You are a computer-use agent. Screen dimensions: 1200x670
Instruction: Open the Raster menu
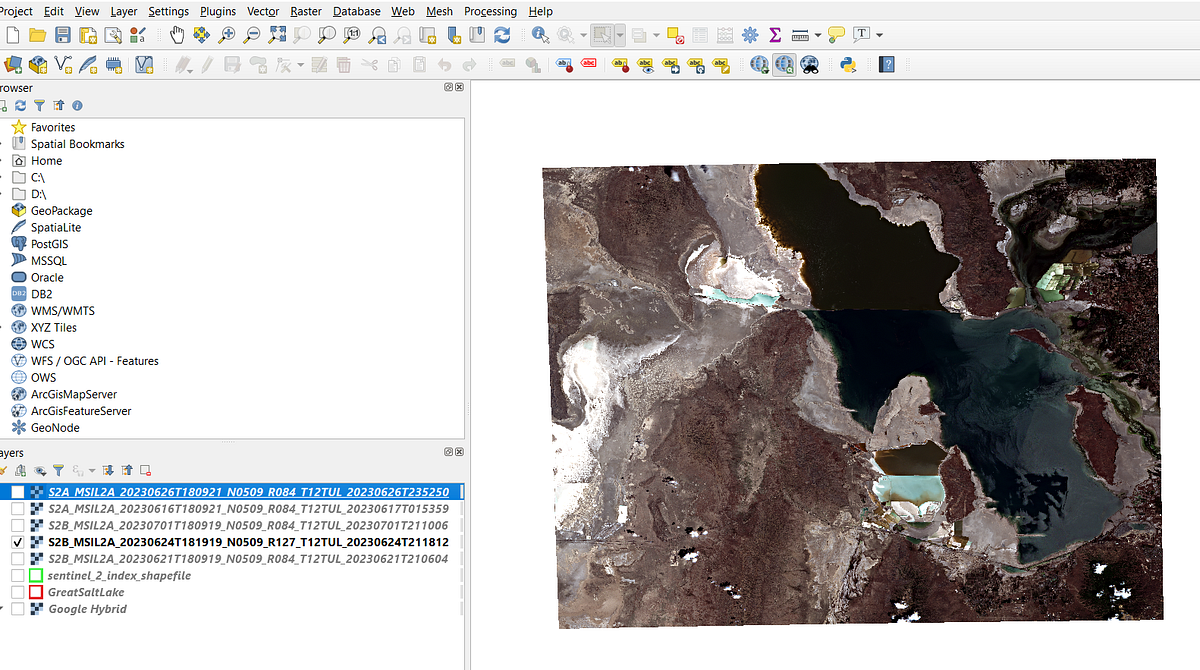(305, 11)
